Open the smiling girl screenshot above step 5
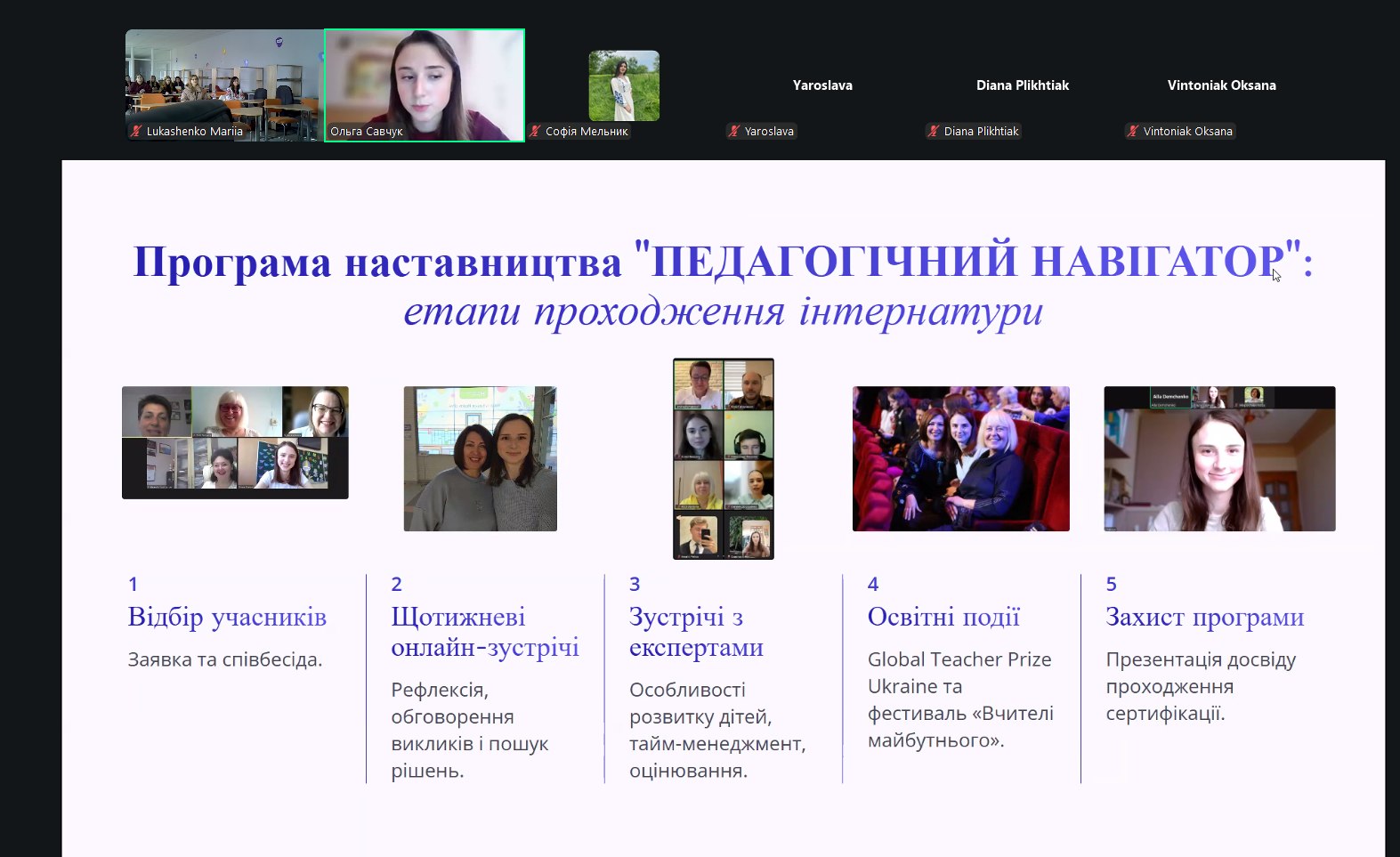This screenshot has width=1400, height=857. [x=1220, y=458]
